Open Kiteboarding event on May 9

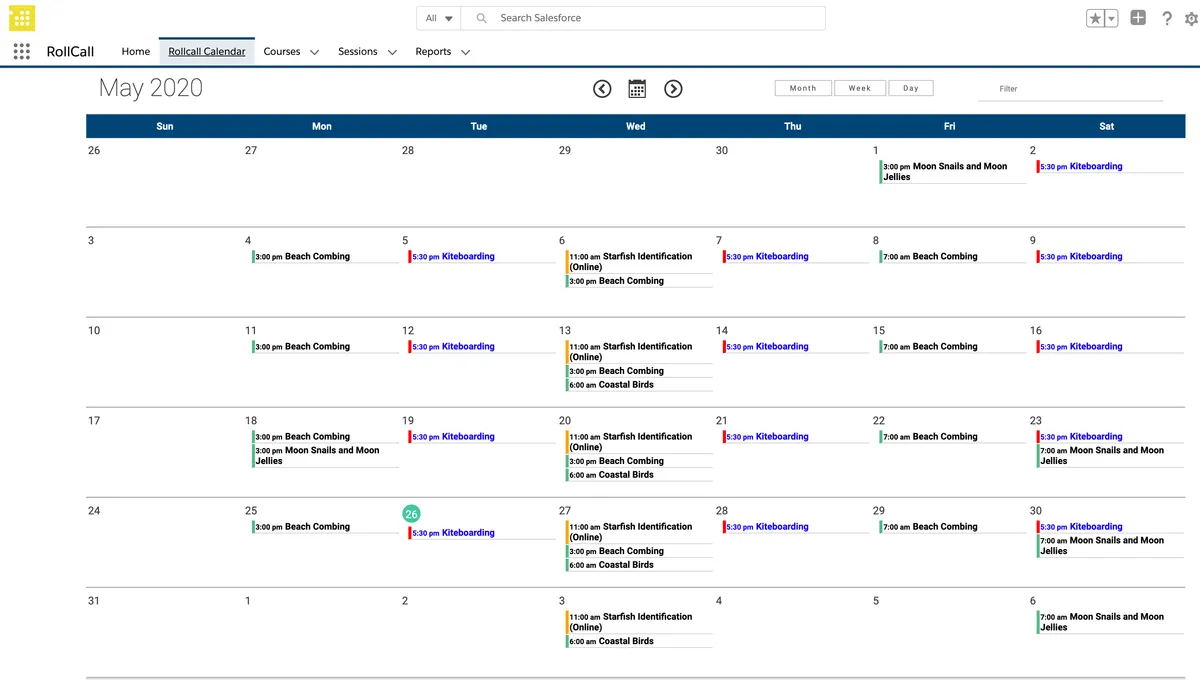pos(1109,257)
